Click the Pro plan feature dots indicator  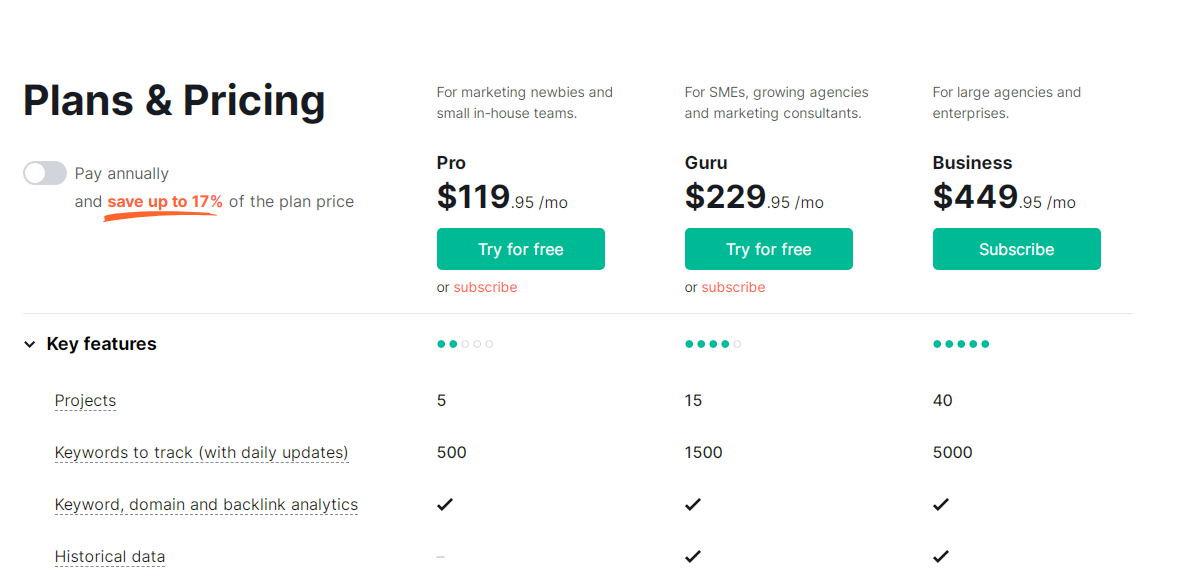(x=465, y=344)
